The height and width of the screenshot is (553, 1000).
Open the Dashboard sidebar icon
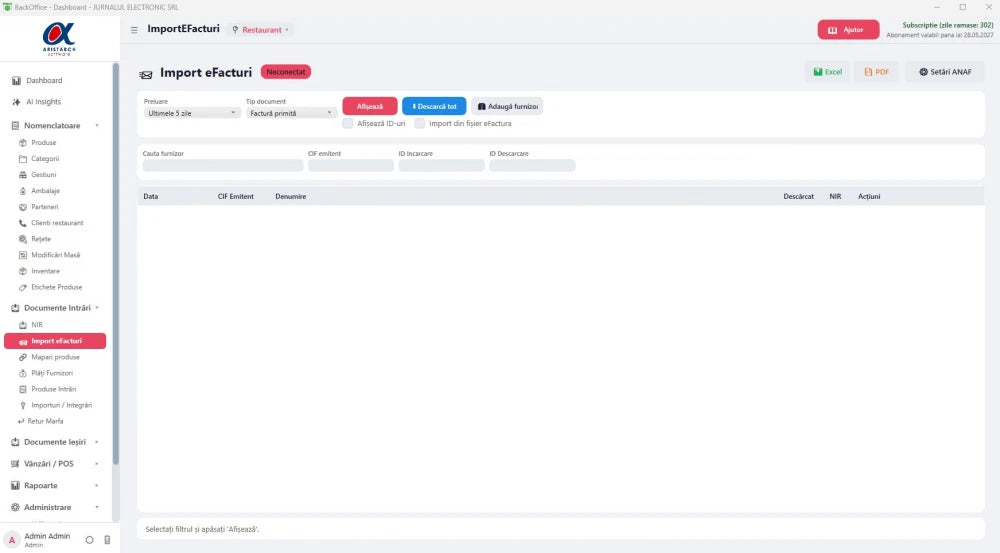[x=16, y=80]
